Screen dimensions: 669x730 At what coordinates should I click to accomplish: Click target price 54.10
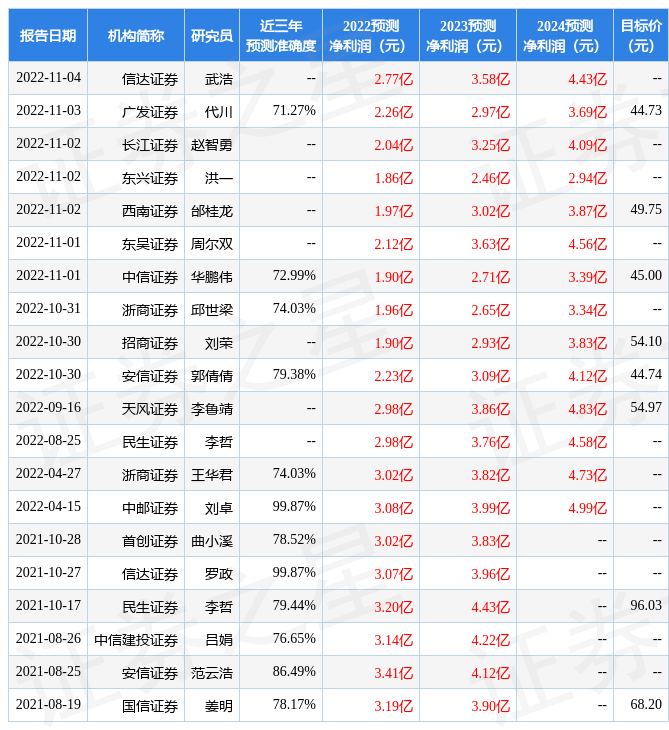(646, 342)
